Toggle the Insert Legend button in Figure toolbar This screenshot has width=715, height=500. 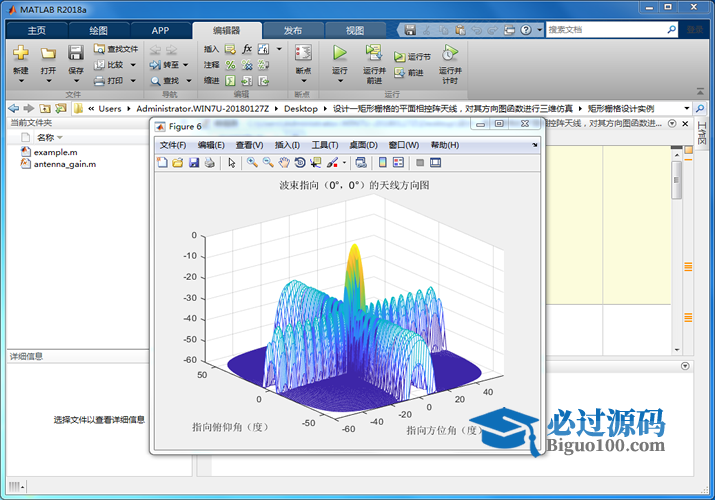point(398,163)
